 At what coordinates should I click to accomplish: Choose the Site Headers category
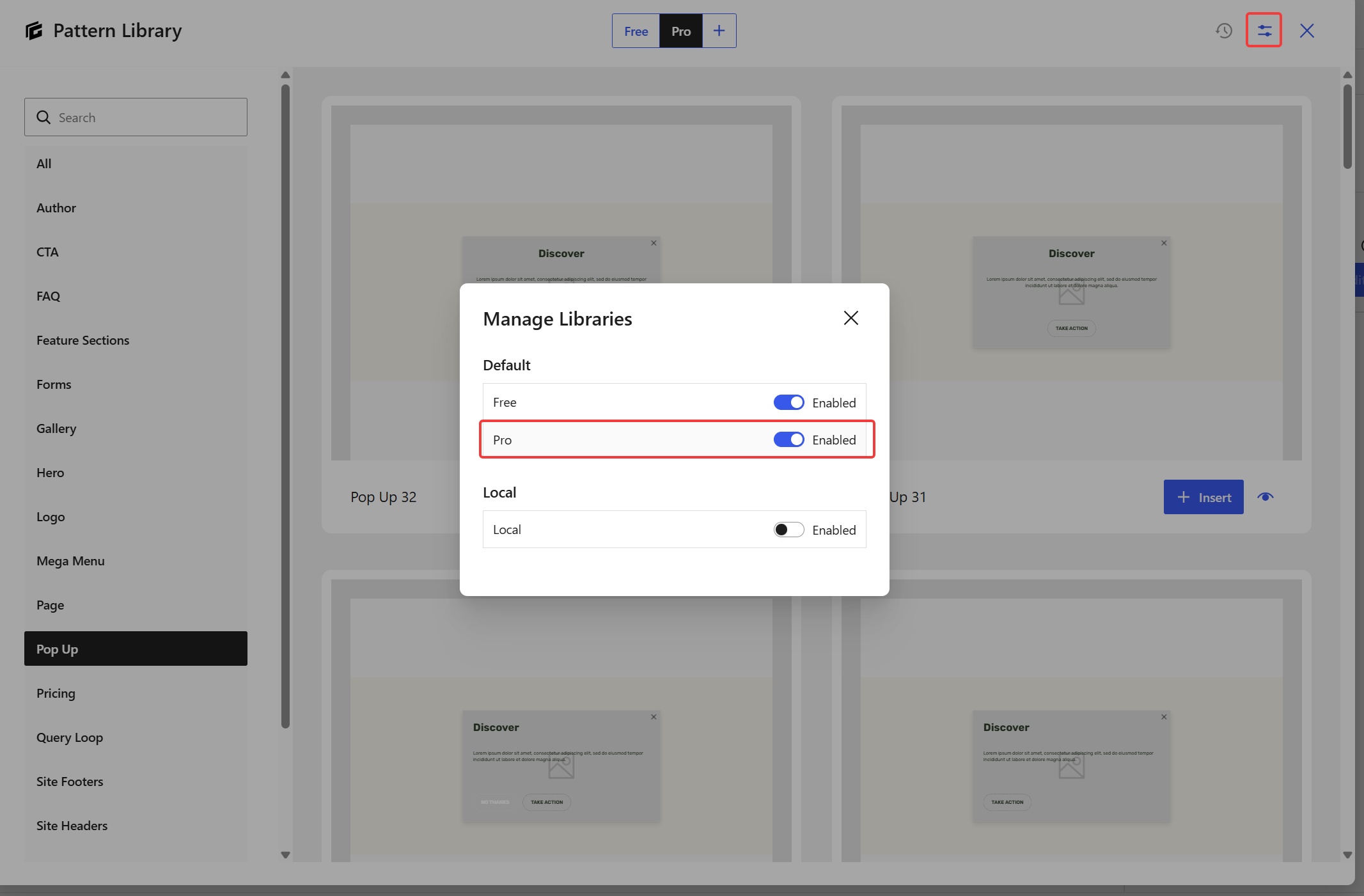tap(136, 826)
